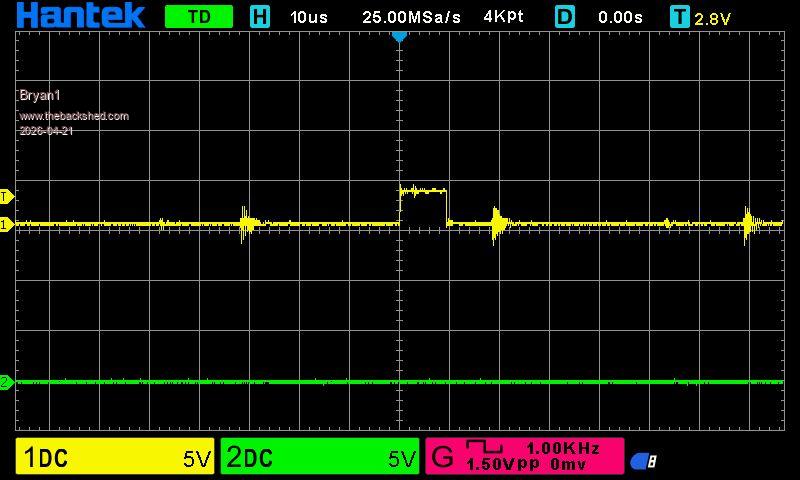
Task: Toggle the green TD trigger status indicator
Action: point(199,17)
